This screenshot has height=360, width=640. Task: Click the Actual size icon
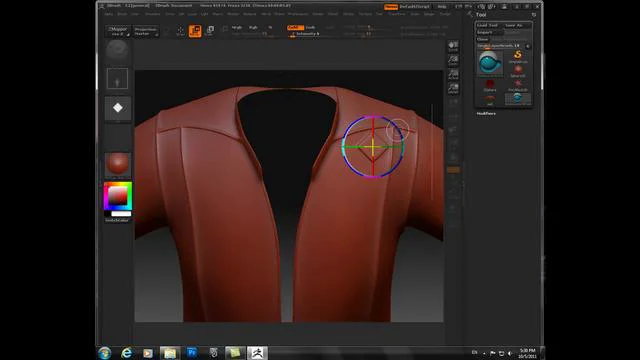(x=453, y=74)
